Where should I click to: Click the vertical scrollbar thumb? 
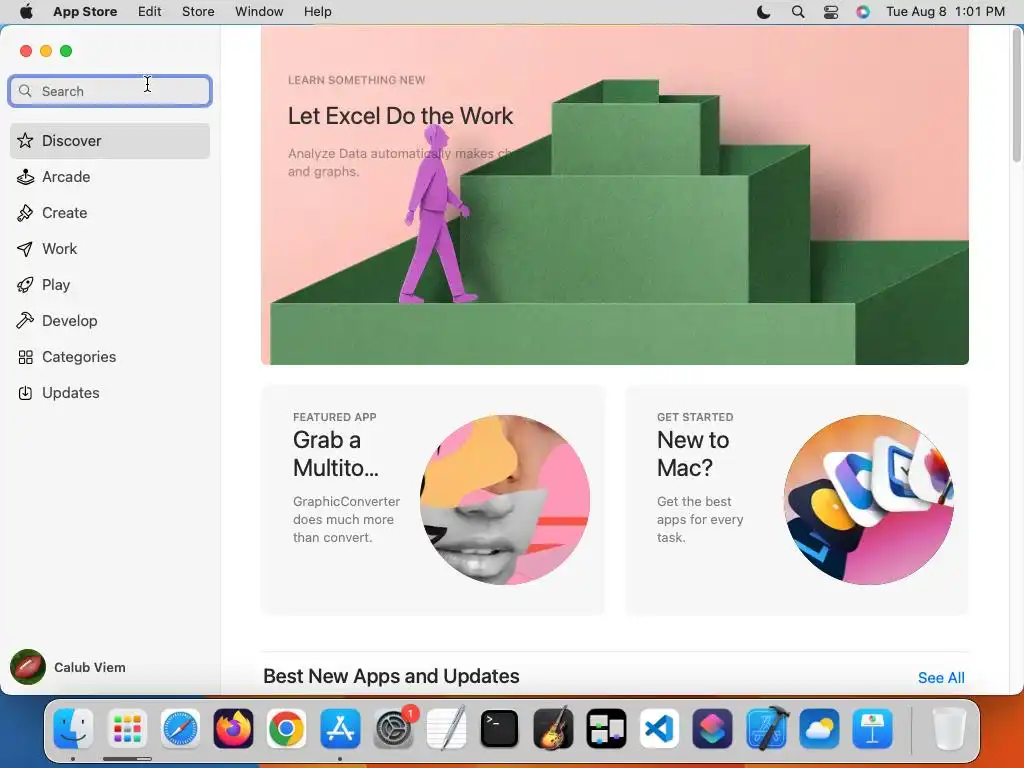pyautogui.click(x=1016, y=95)
